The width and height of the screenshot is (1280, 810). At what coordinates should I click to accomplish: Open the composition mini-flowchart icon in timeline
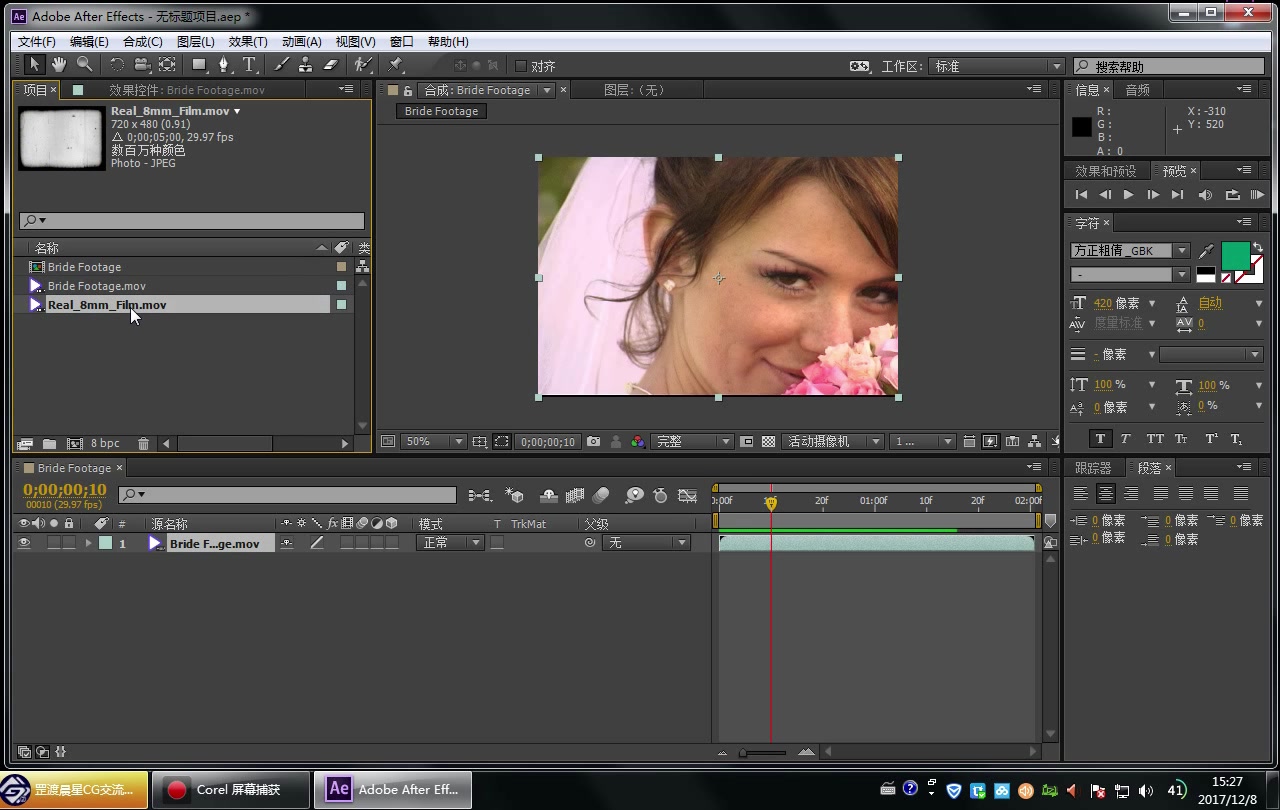click(480, 495)
